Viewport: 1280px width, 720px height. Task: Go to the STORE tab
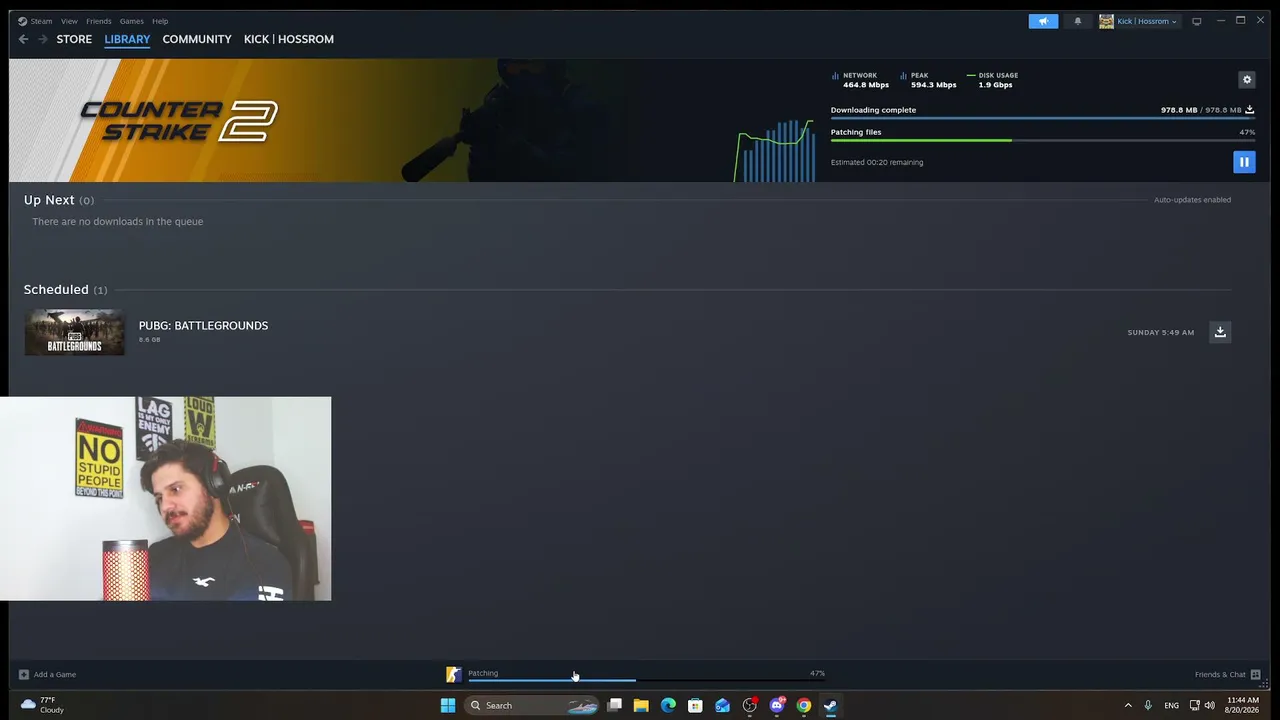74,39
